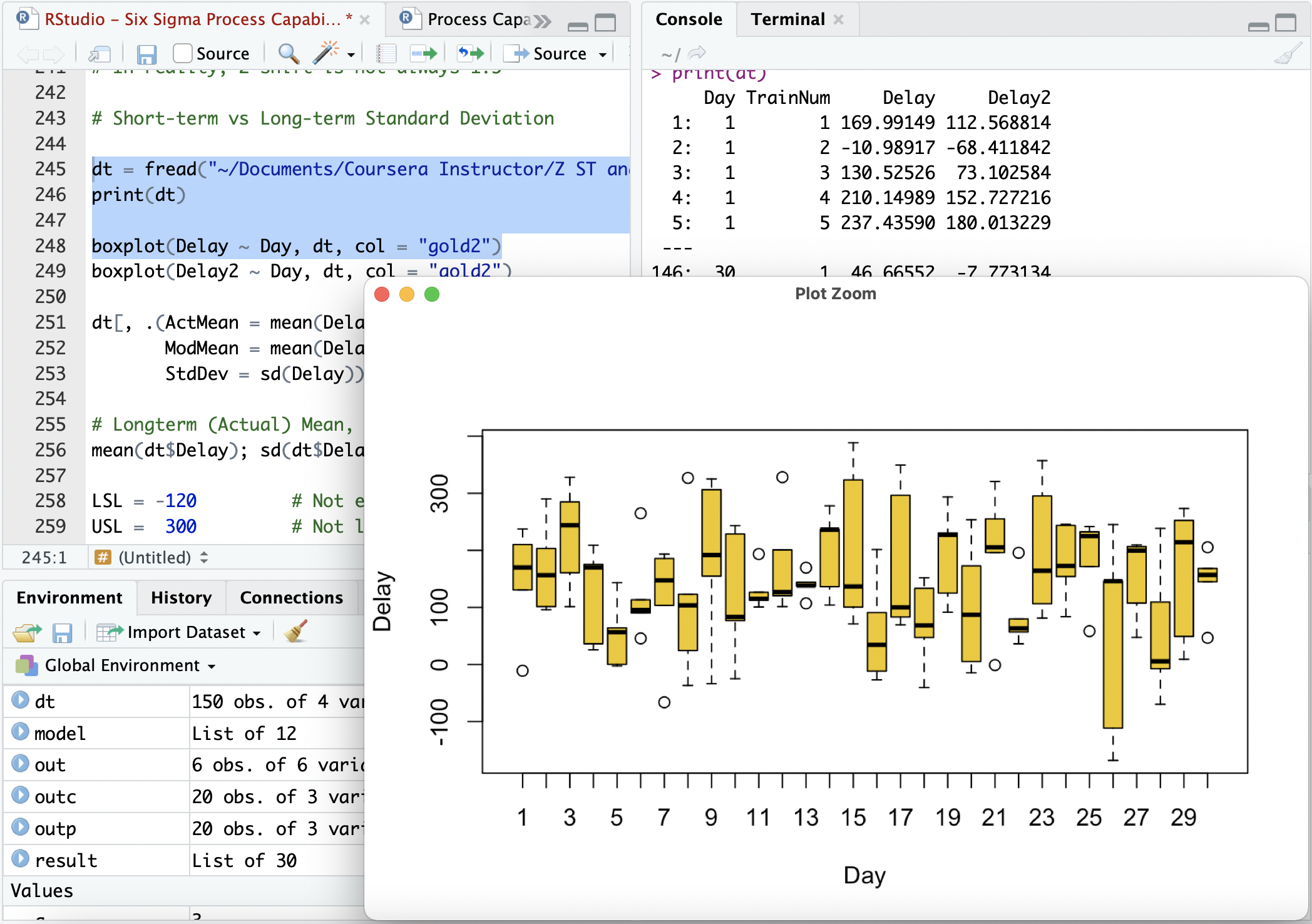Open the Source button dropdown arrow
This screenshot has height=924, width=1312.
603,54
